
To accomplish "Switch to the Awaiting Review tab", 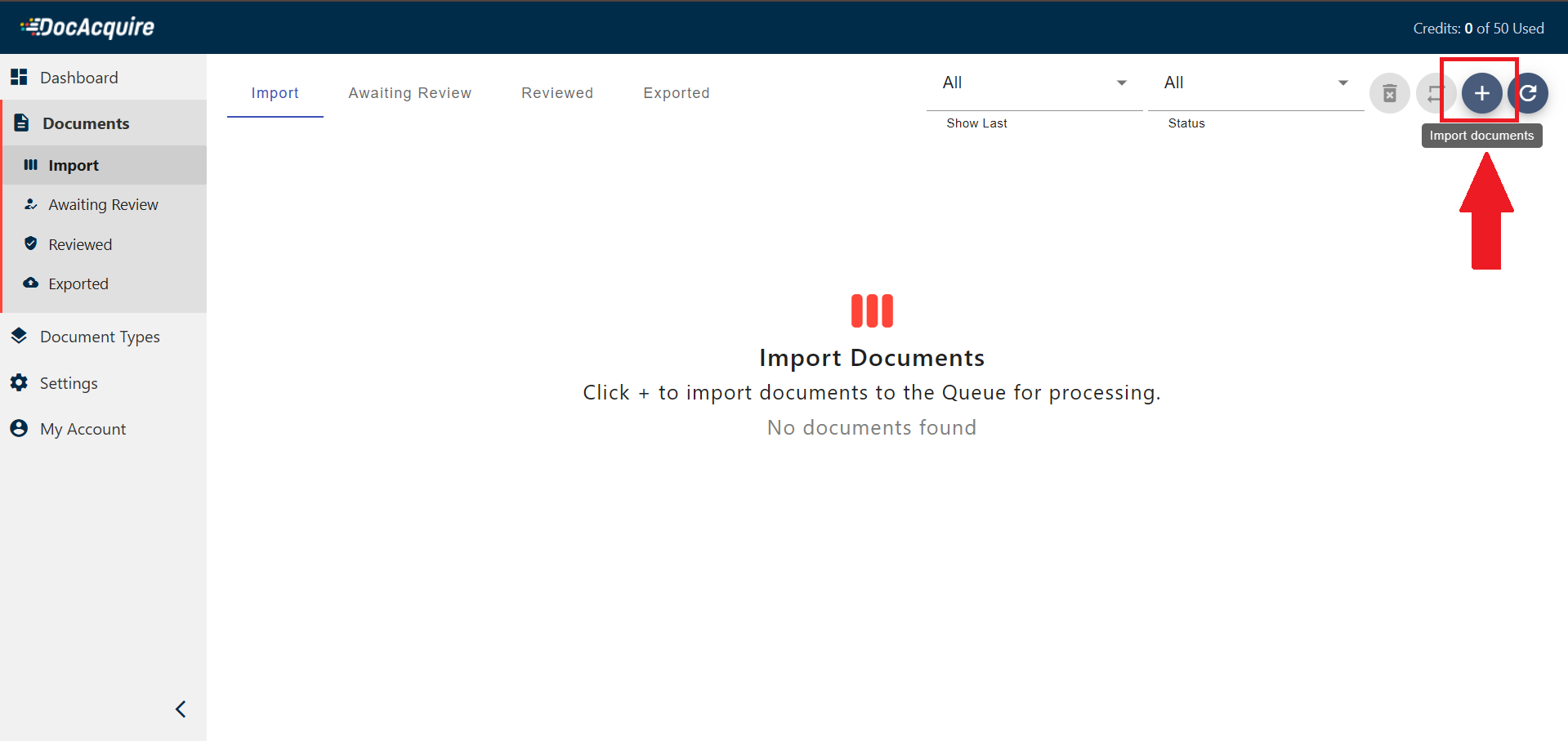I will click(409, 92).
